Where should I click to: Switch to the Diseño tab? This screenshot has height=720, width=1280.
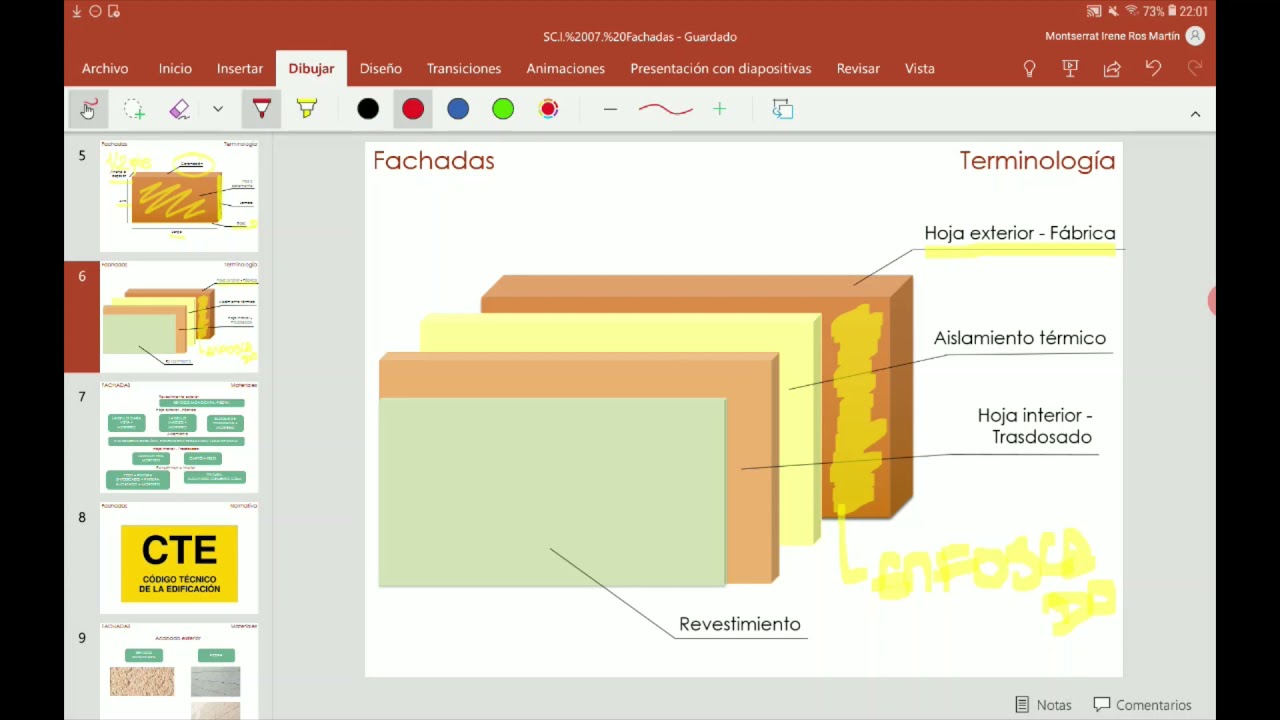tap(381, 68)
